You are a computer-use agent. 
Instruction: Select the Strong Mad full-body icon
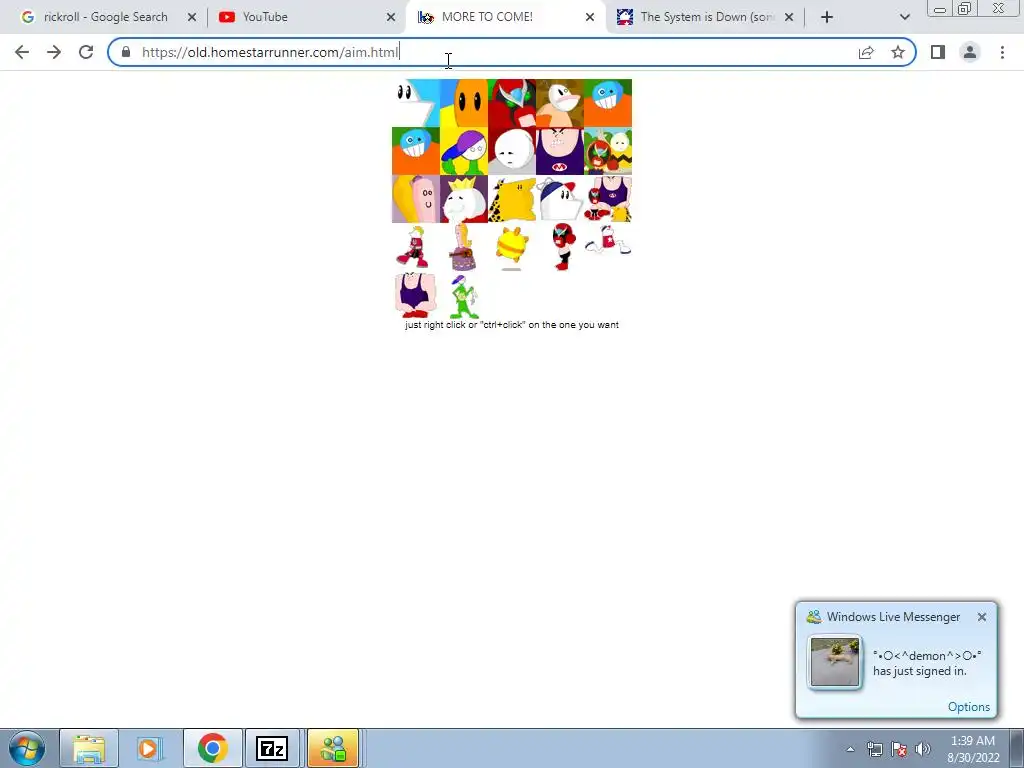[x=415, y=295]
